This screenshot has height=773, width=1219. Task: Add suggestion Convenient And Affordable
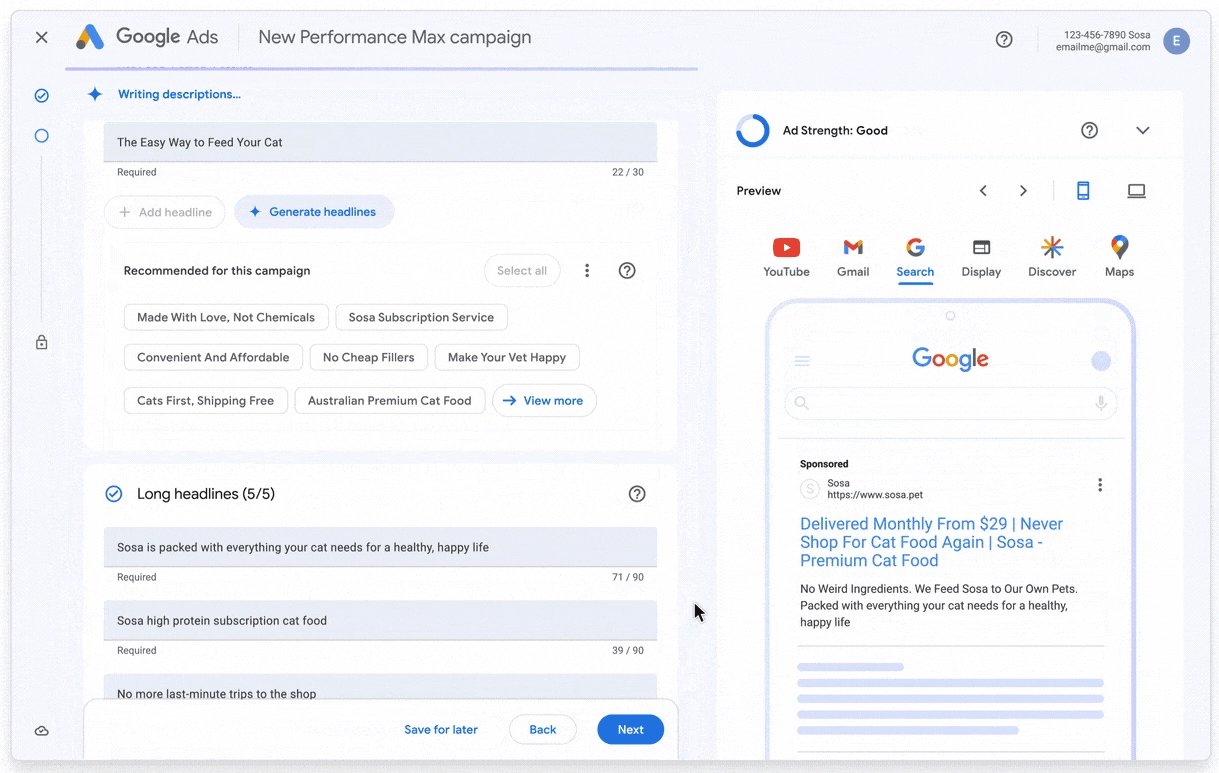[x=213, y=357]
